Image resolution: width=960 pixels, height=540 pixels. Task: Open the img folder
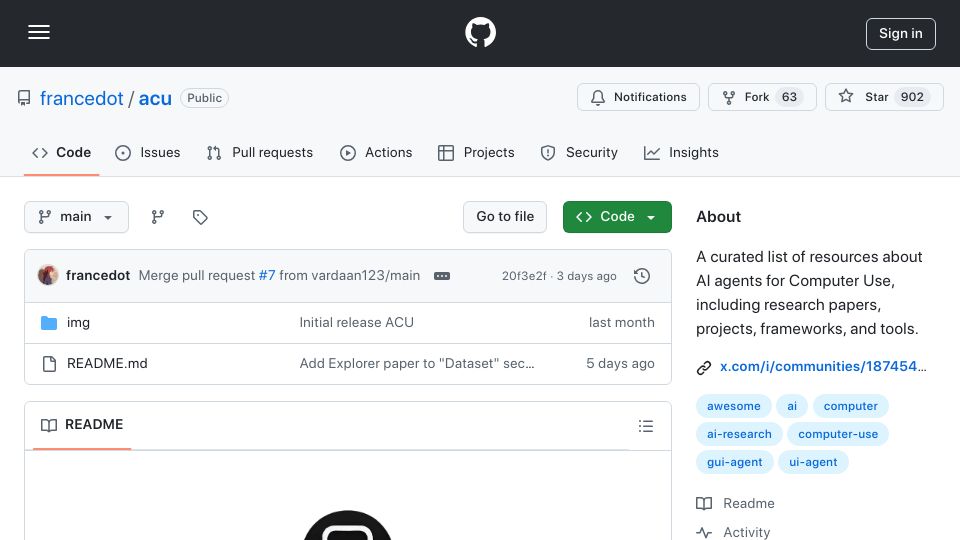(78, 323)
